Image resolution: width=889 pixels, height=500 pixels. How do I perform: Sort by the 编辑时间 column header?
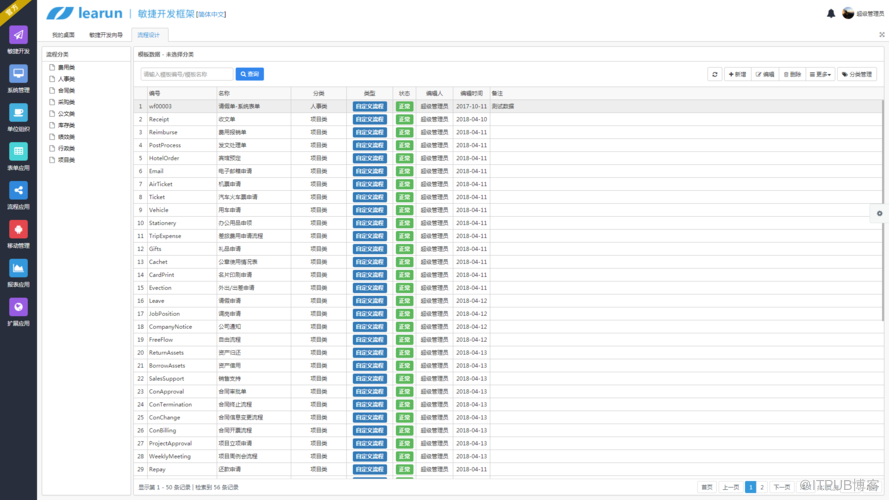click(471, 93)
